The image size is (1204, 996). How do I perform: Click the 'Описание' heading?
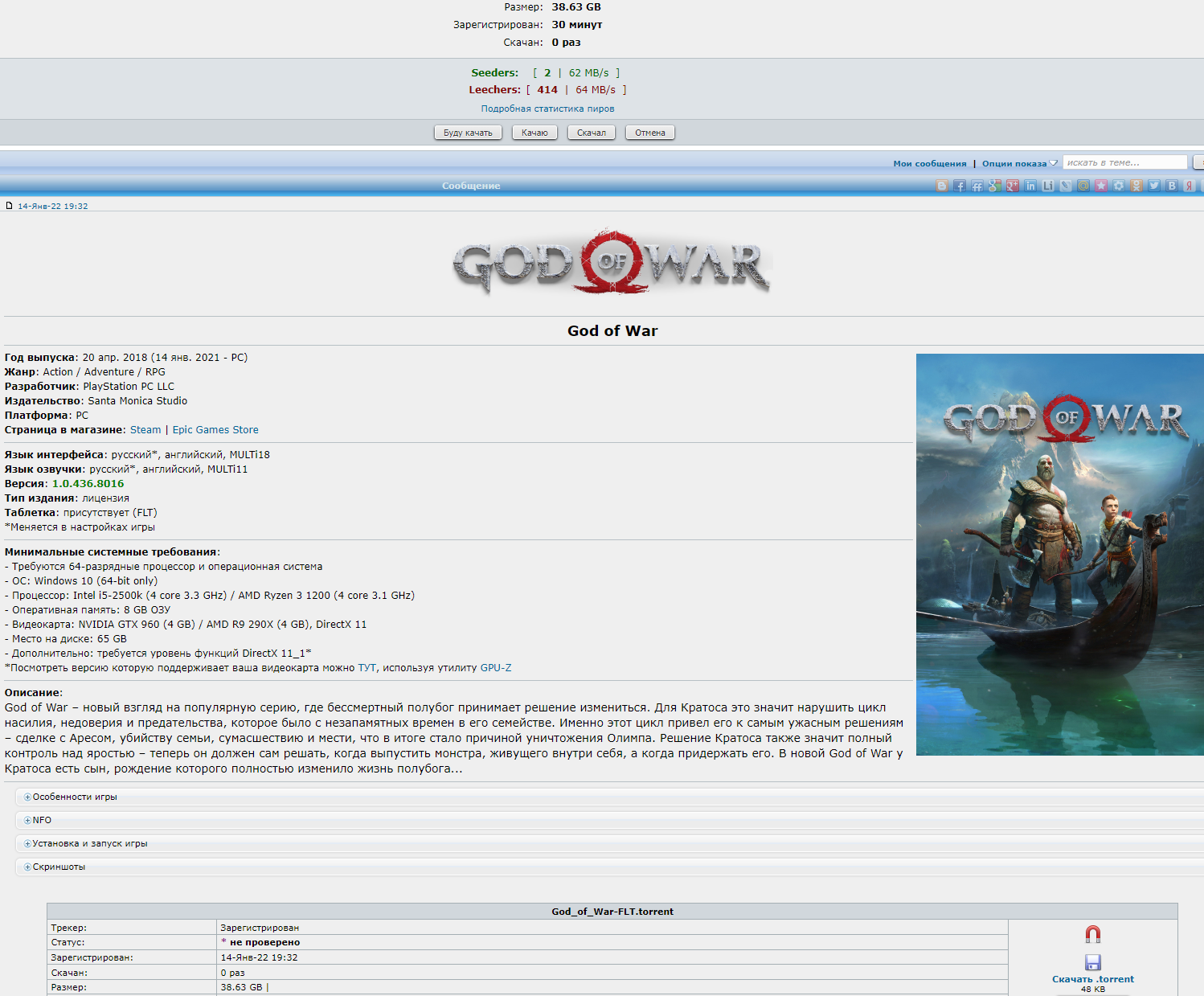point(34,693)
